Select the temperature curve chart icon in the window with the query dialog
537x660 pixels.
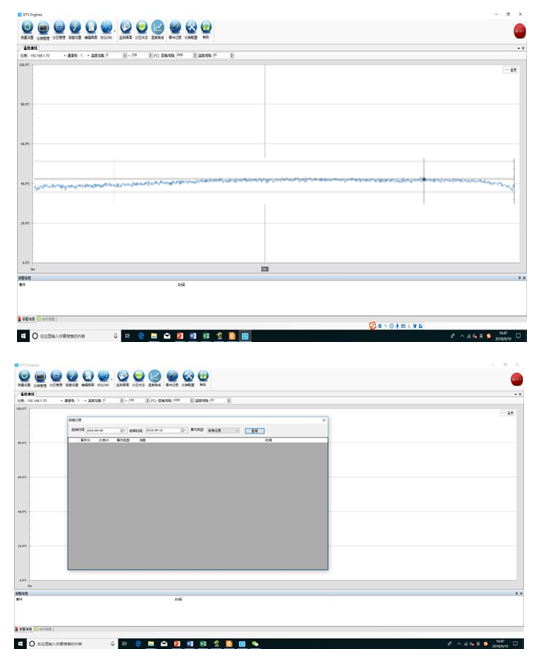[155, 376]
